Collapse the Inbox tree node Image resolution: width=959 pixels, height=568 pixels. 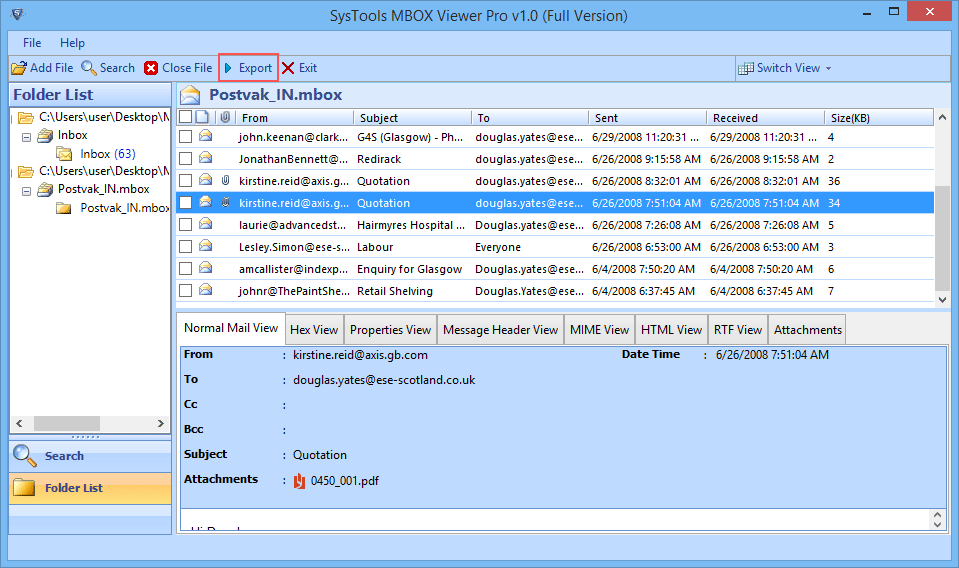(26, 138)
